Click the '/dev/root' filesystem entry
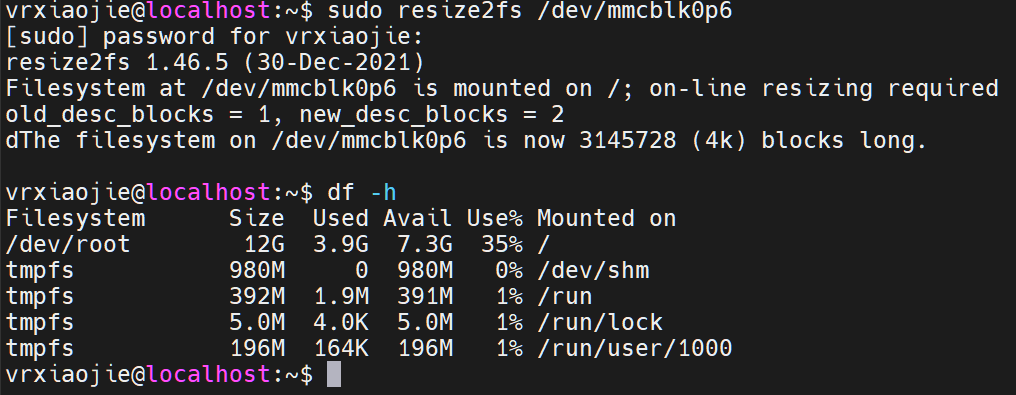Screen dimensions: 1016x395 (68, 244)
